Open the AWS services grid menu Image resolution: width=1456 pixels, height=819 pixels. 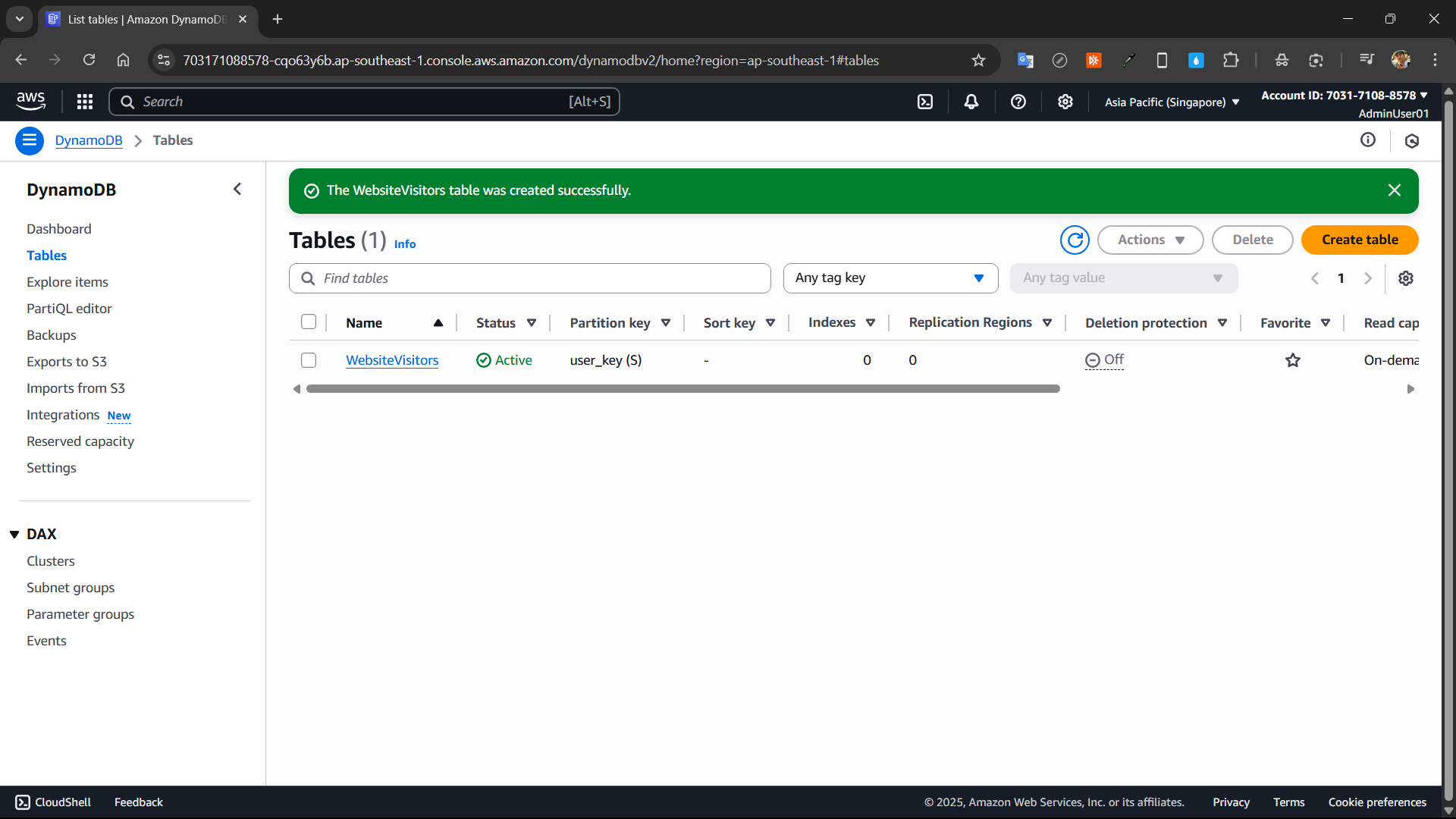click(x=85, y=102)
